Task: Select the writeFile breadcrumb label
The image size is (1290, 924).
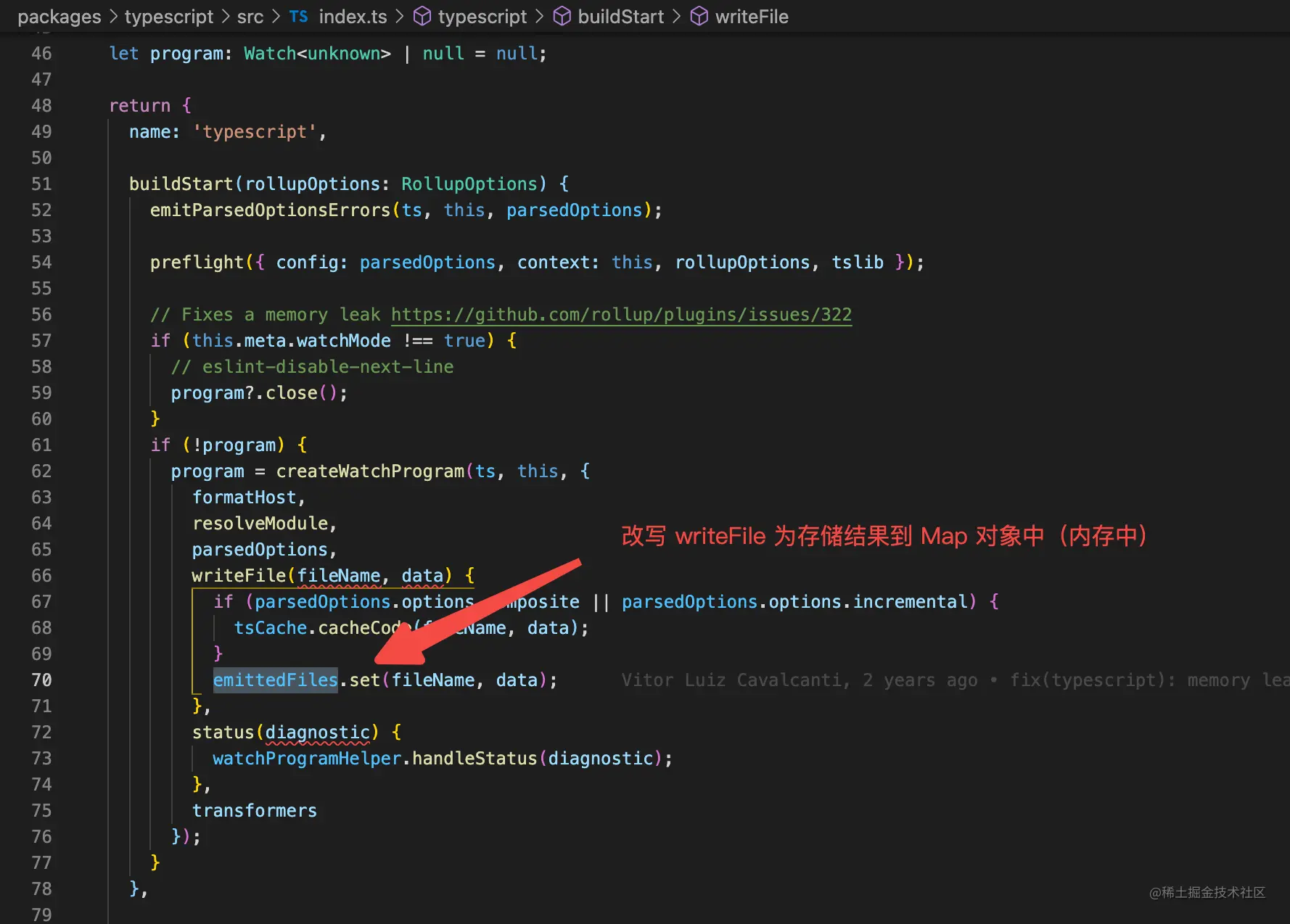Action: (752, 17)
